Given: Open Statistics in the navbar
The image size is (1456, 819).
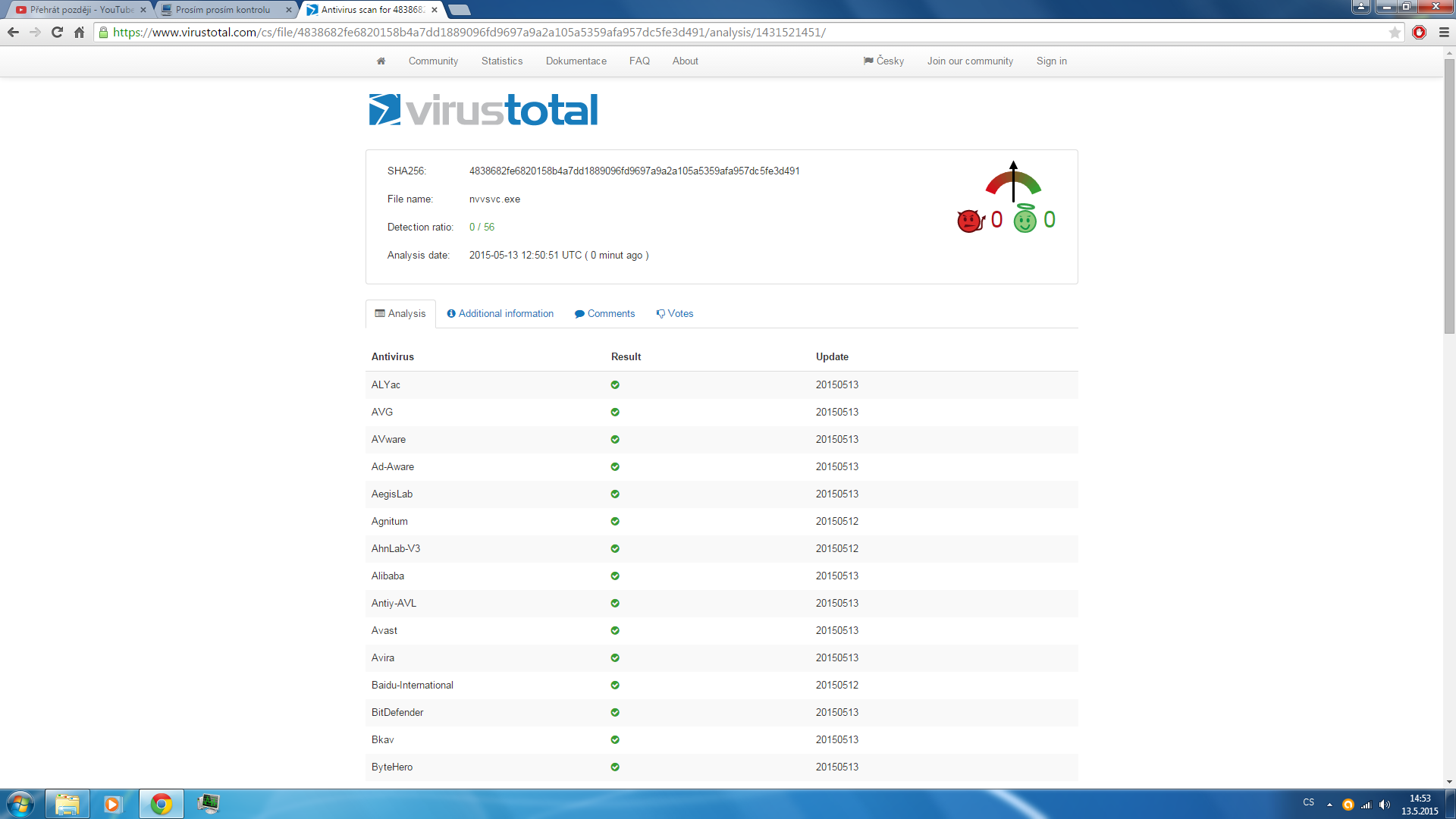Looking at the screenshot, I should click(x=502, y=61).
